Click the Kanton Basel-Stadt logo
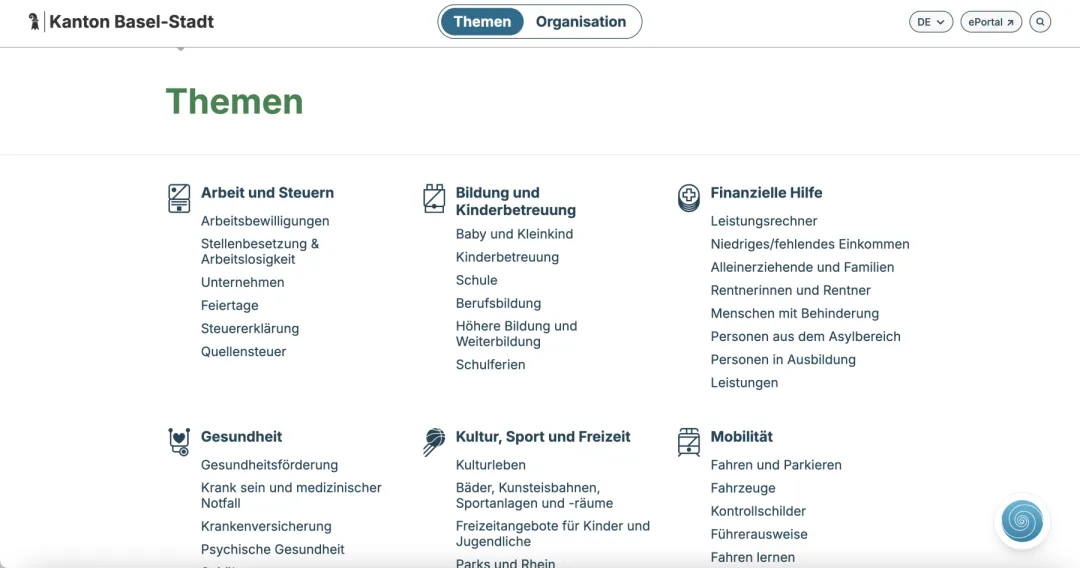The image size is (1080, 568). (x=121, y=21)
